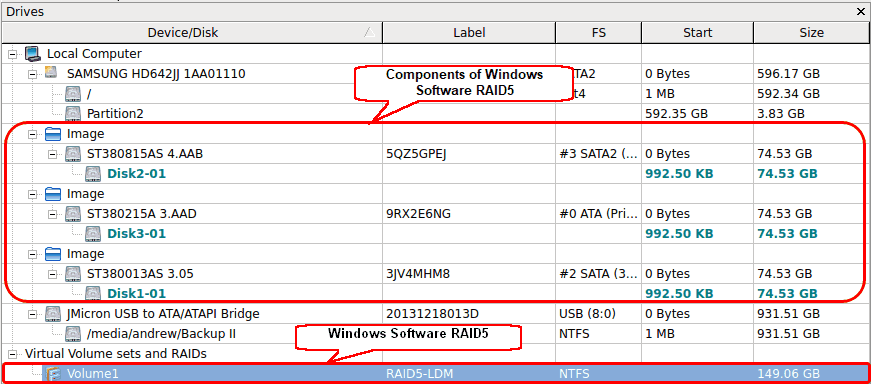Viewport: 871px width, 384px height.
Task: Click the ST380013AS 3.05 drive icon
Action: (73, 274)
